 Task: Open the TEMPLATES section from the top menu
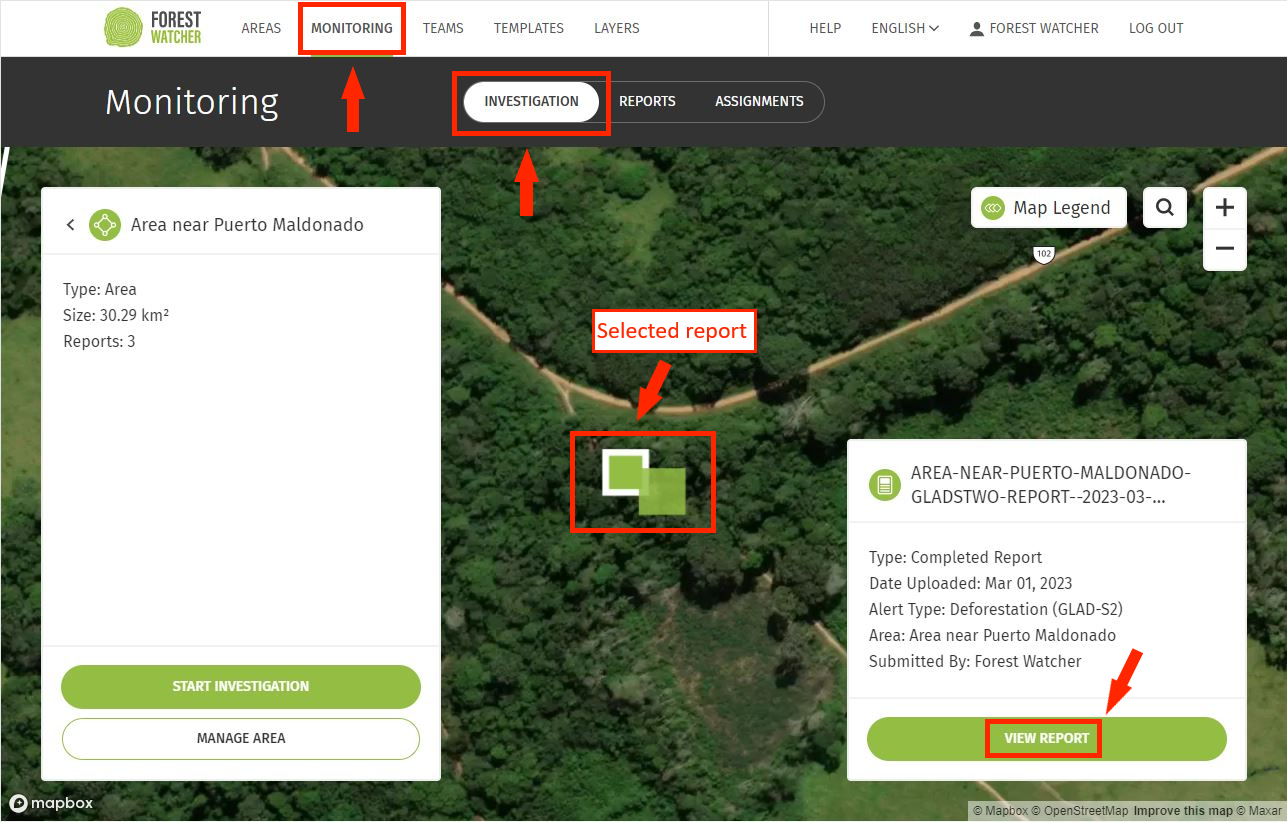pyautogui.click(x=529, y=28)
